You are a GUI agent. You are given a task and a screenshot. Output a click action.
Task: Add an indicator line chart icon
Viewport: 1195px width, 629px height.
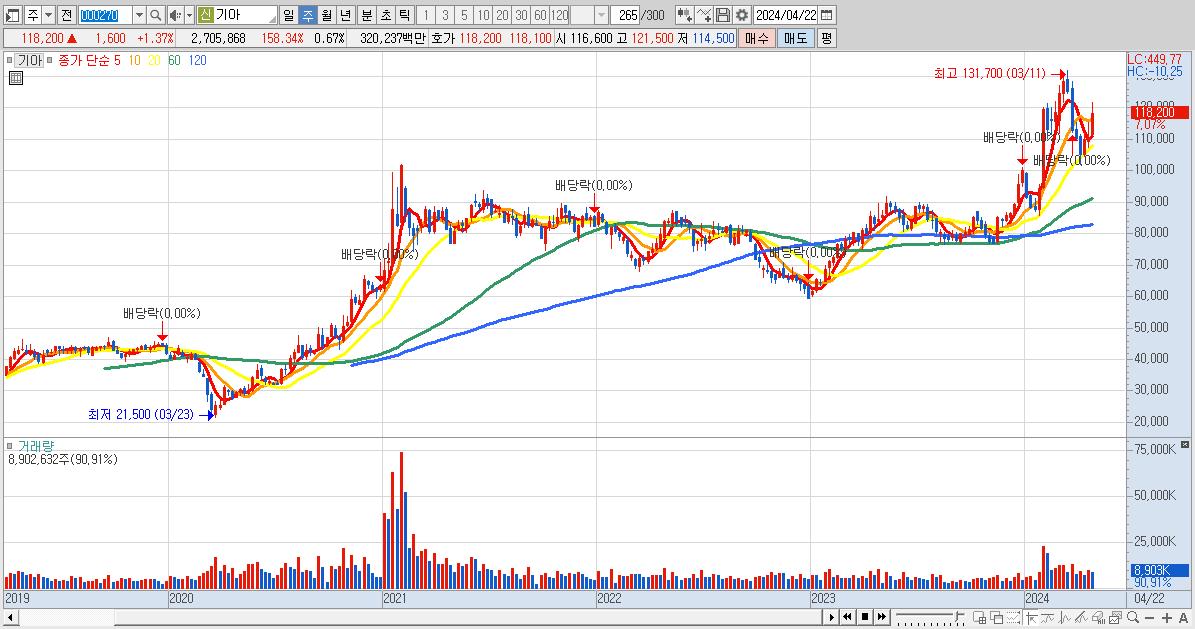[704, 15]
